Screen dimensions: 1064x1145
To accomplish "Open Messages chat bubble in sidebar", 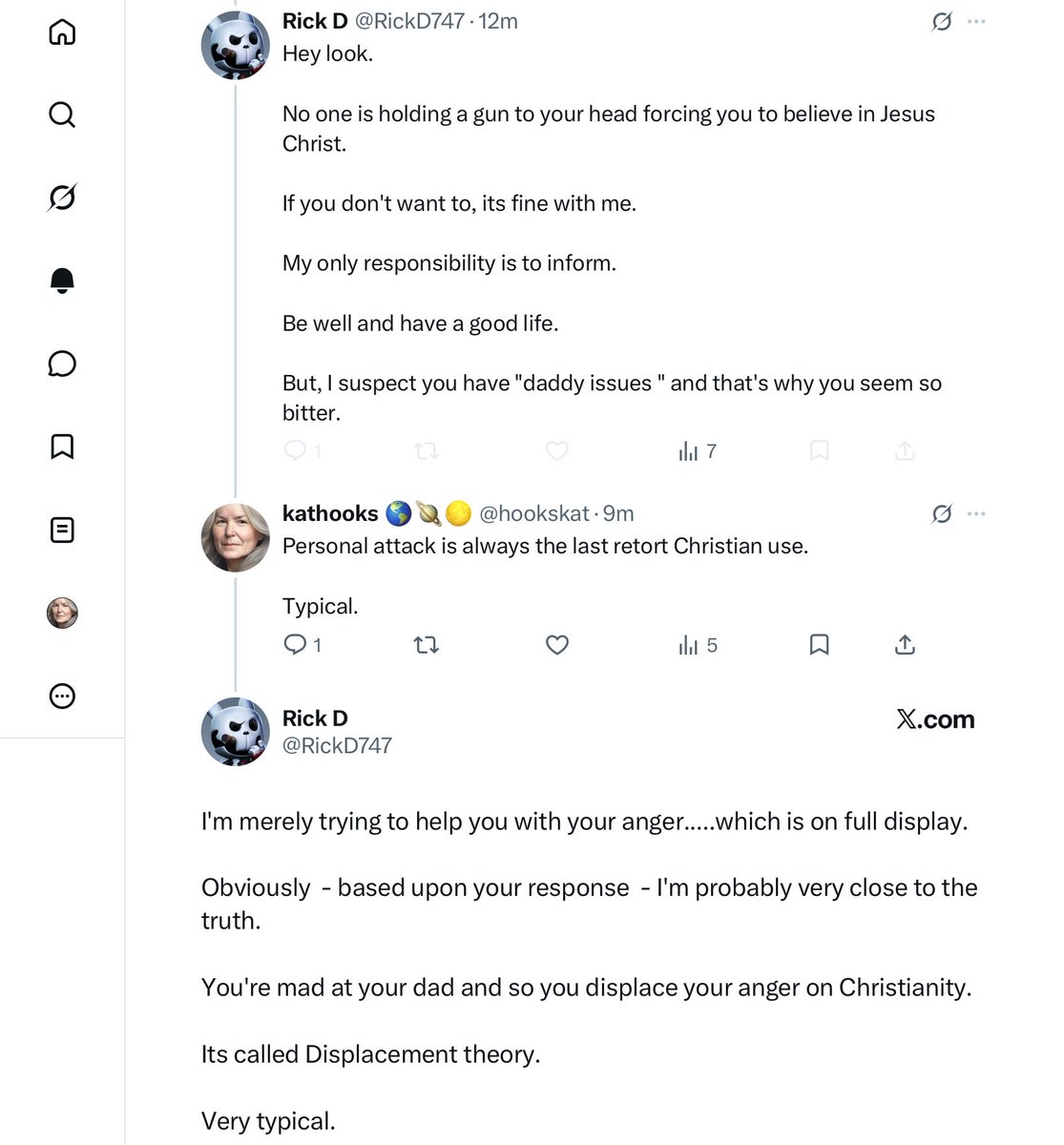I will coord(62,364).
